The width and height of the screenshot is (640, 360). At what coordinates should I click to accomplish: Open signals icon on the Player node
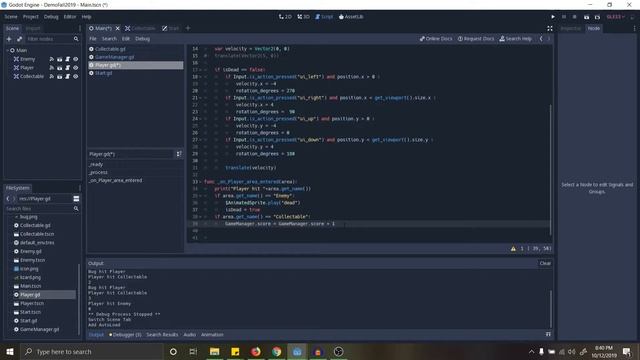[x=51, y=68]
